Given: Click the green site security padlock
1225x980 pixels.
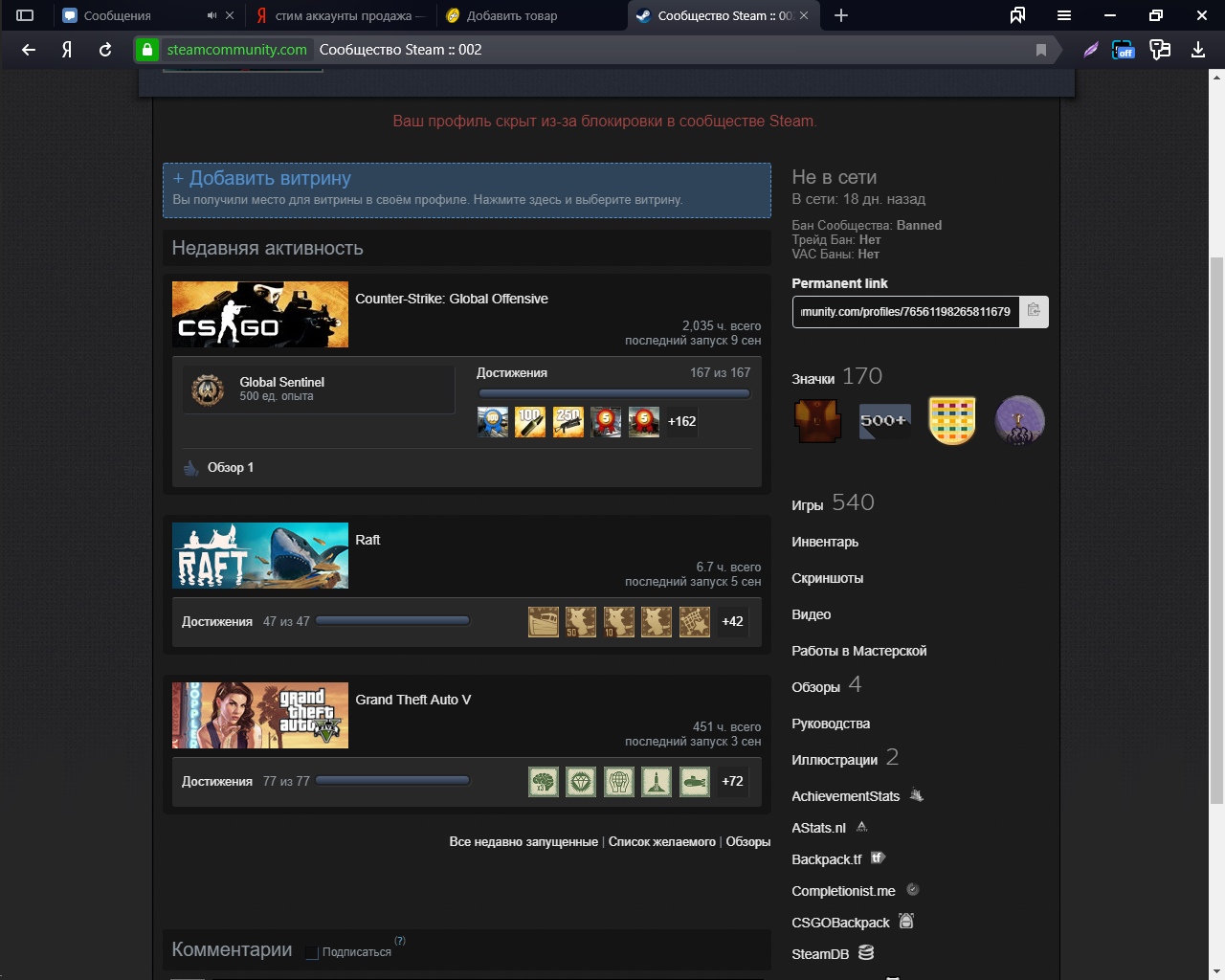Looking at the screenshot, I should click(146, 50).
